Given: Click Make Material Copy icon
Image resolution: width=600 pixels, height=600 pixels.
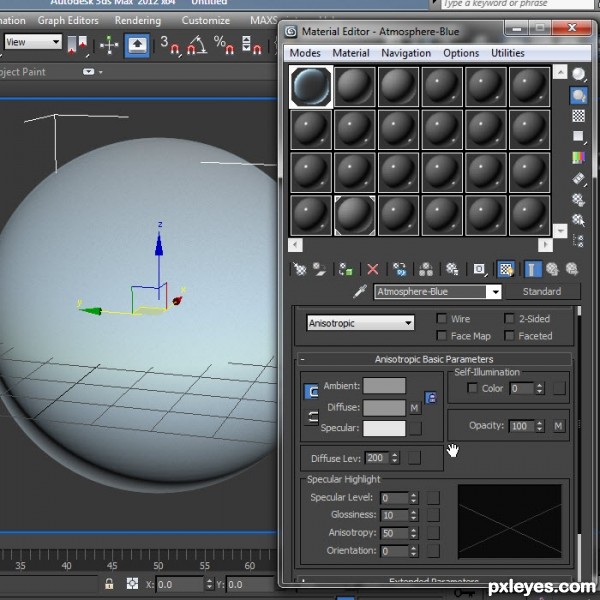Looking at the screenshot, I should click(400, 269).
